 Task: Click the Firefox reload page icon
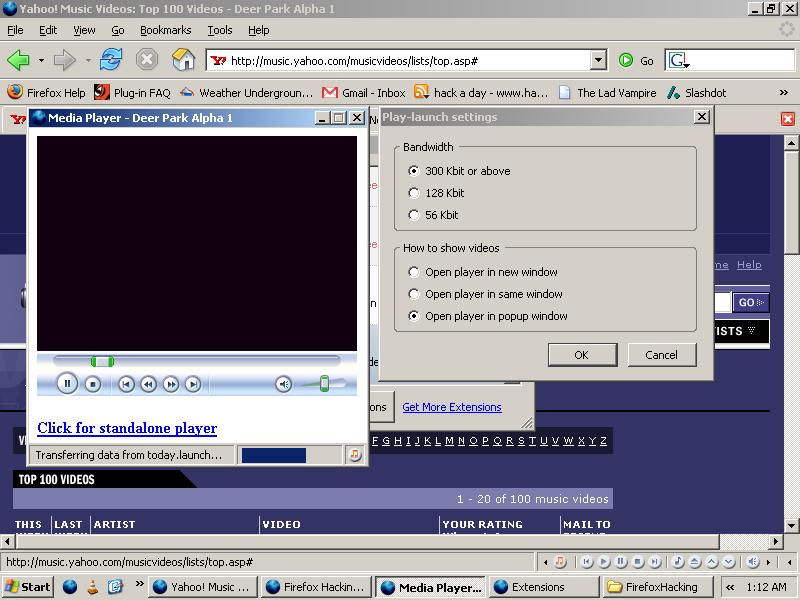click(110, 60)
